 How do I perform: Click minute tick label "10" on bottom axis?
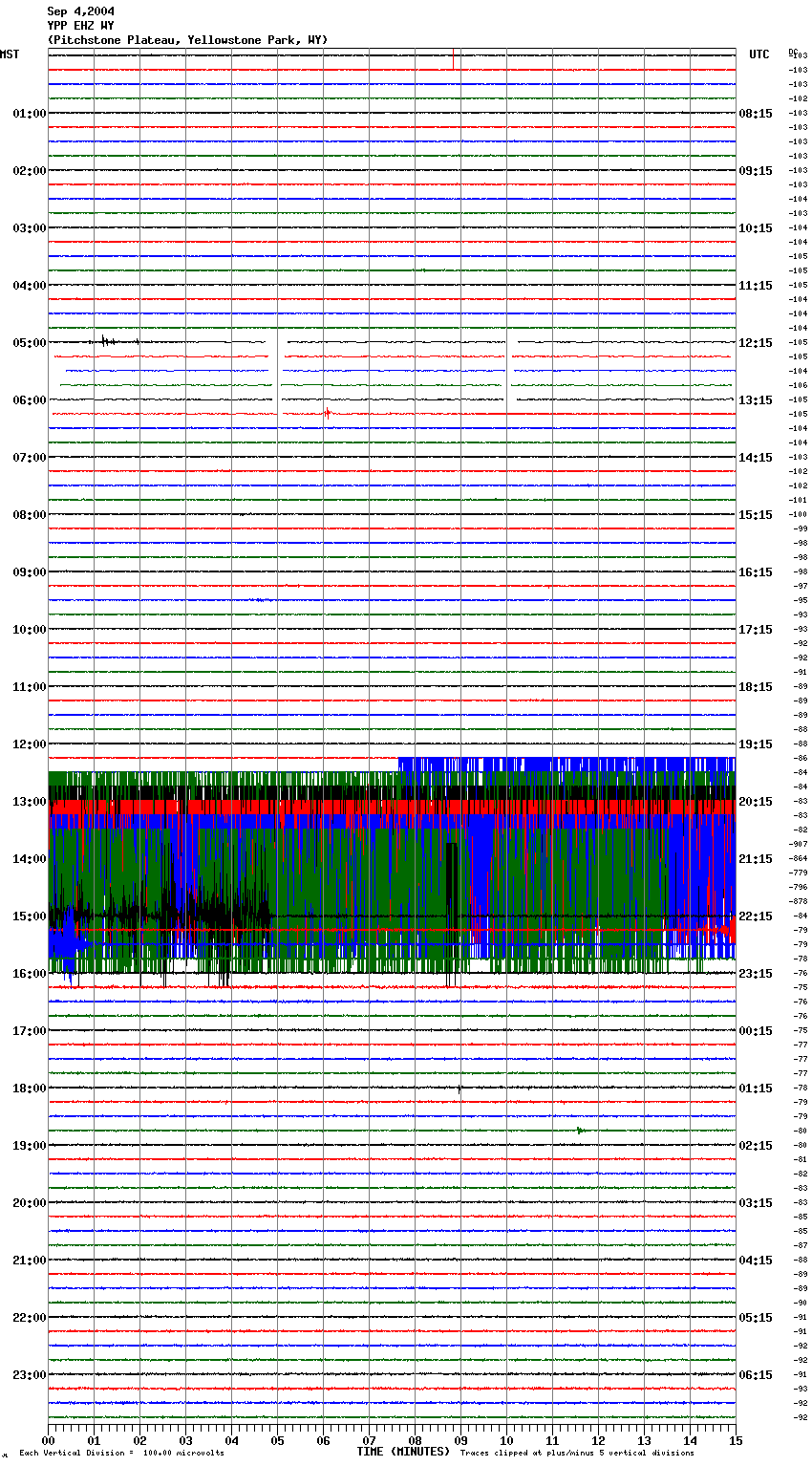point(506,1441)
